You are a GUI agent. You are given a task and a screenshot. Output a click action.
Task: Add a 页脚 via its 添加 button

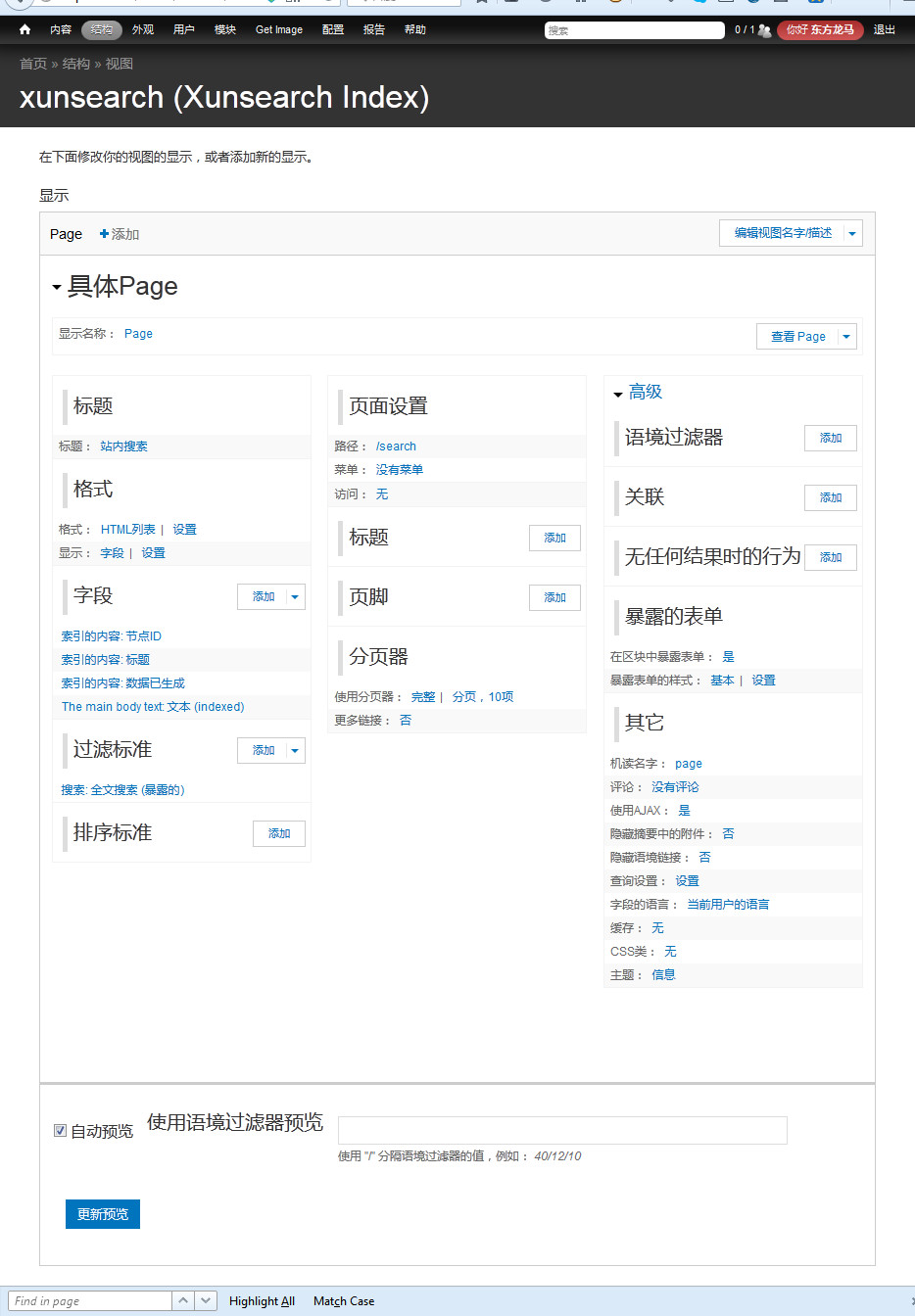point(554,597)
